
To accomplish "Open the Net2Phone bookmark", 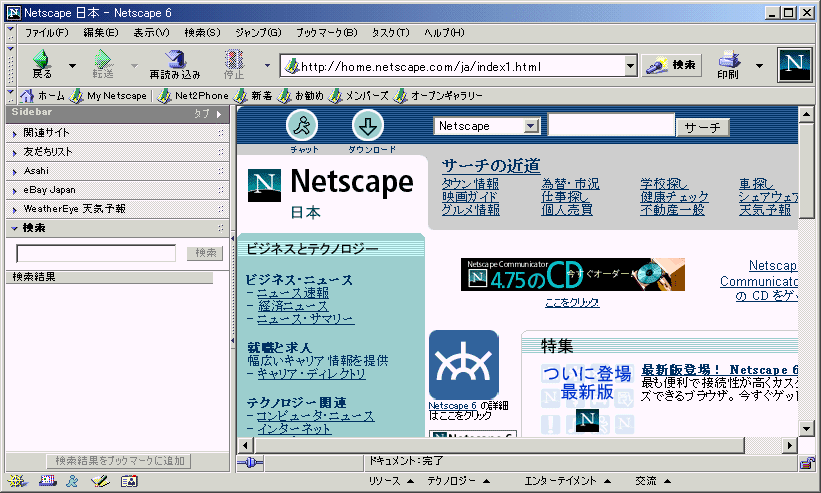I will pyautogui.click(x=194, y=96).
